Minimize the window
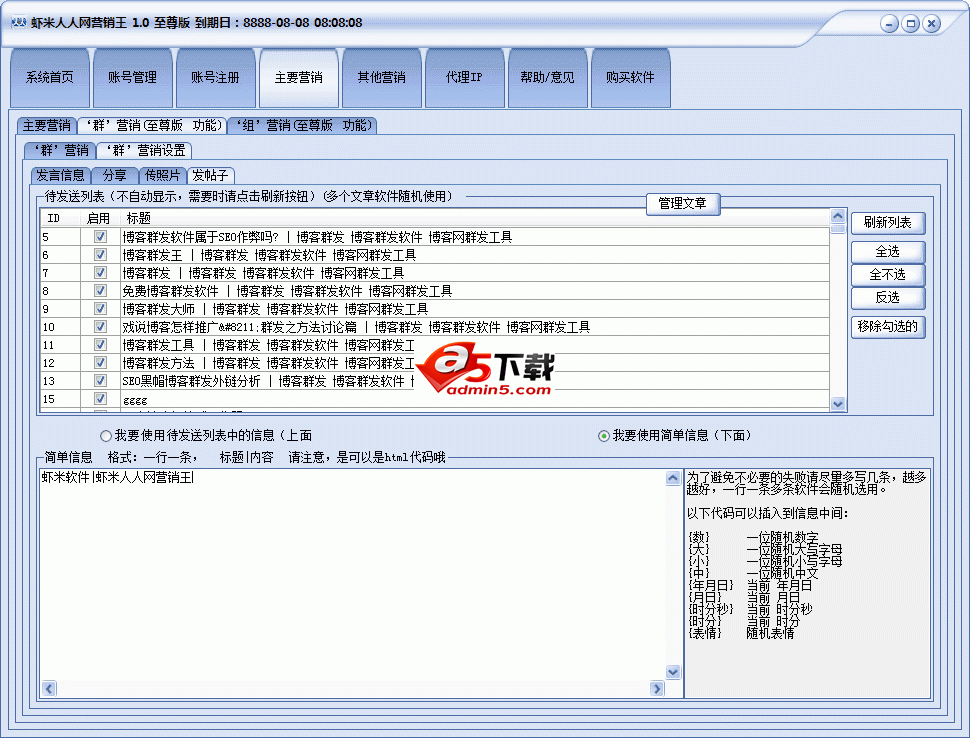This screenshot has width=970, height=738. click(890, 24)
